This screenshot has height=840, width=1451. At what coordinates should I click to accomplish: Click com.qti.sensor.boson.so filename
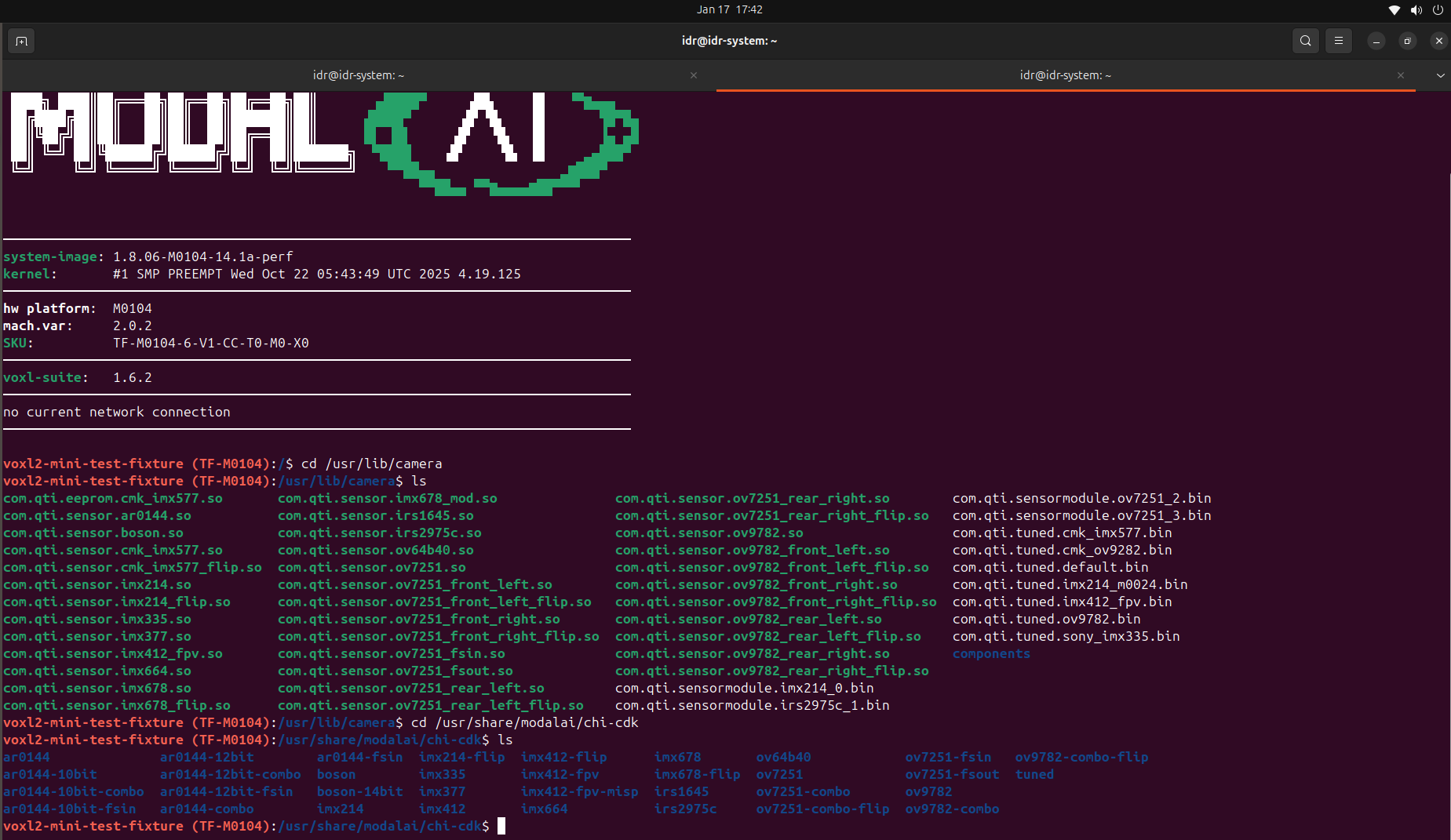[x=93, y=533]
